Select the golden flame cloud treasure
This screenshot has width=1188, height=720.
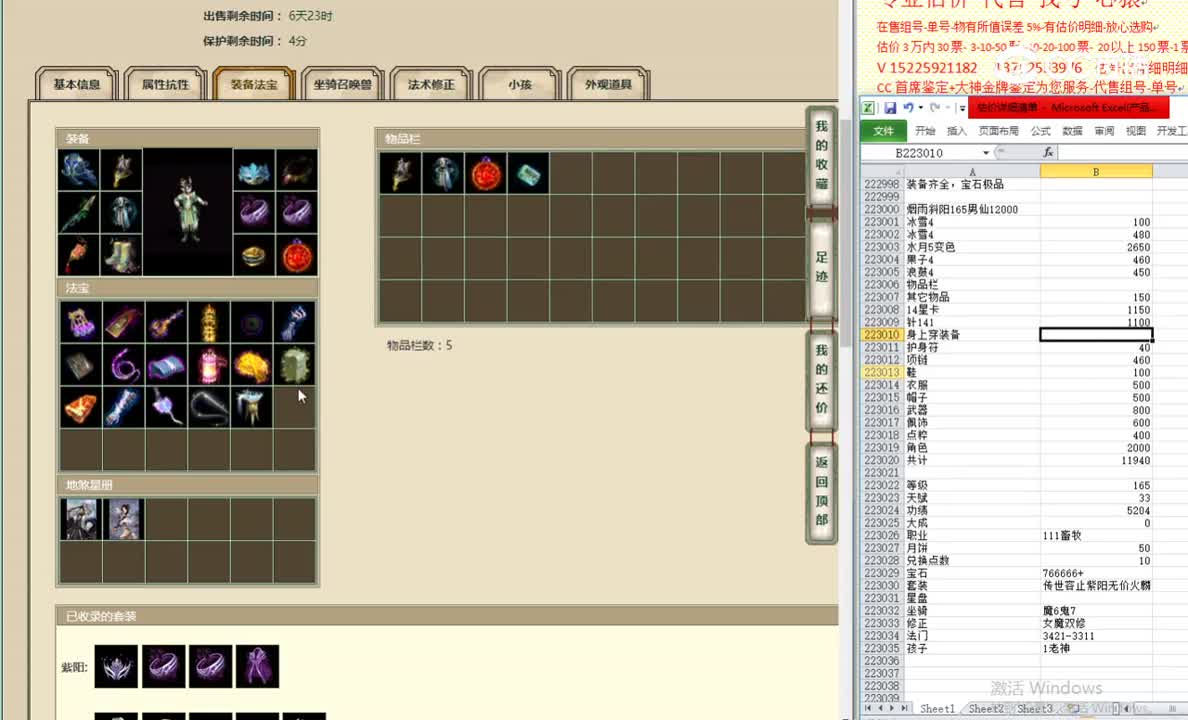[252, 365]
